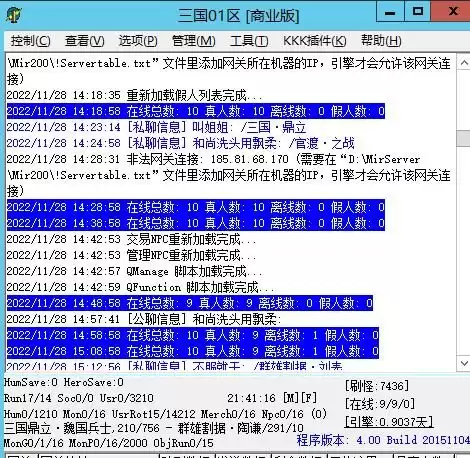Select the 14:18:35 重新加载假人列表完成 log line
Image resolution: width=470 pixels, height=458 pixels.
click(134, 95)
